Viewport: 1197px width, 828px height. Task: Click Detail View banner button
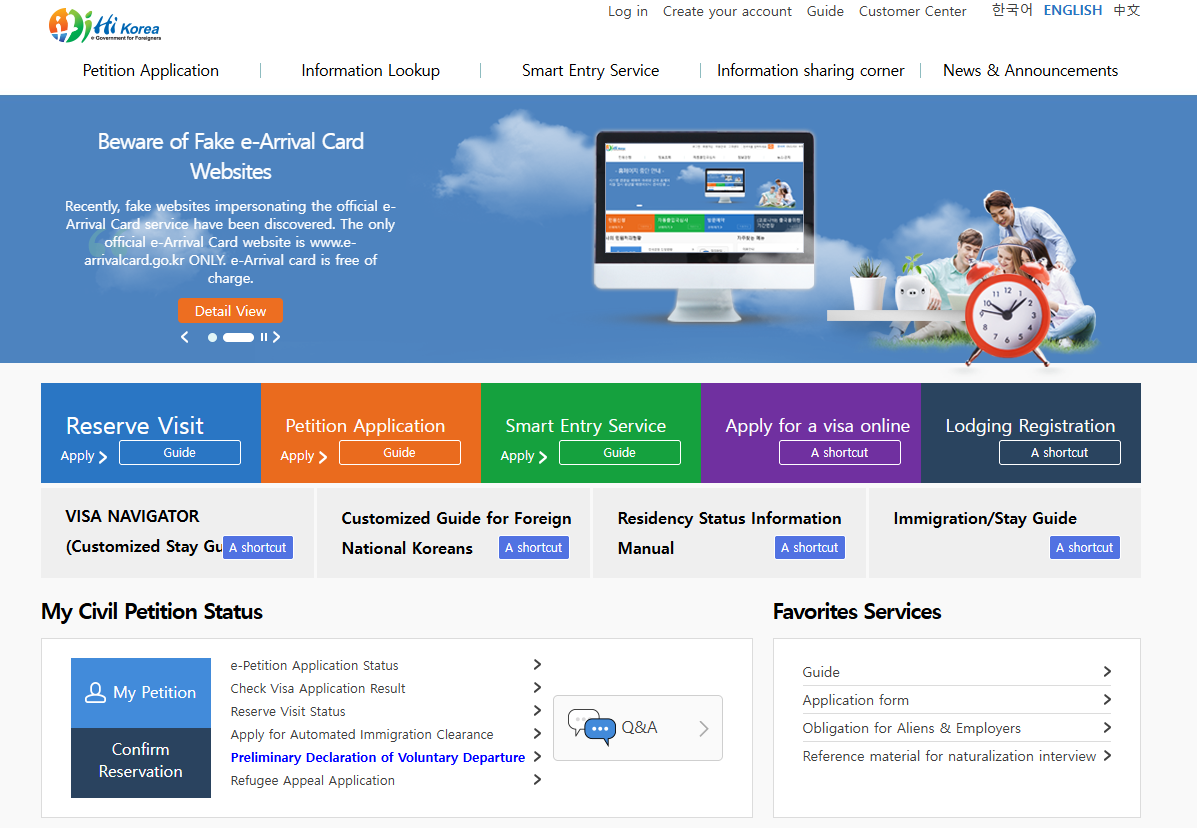tap(231, 311)
